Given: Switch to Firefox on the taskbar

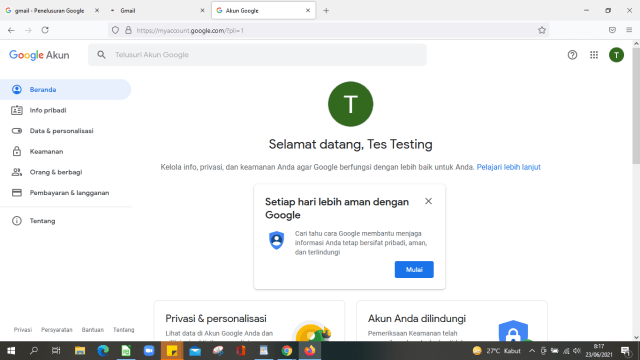Looking at the screenshot, I should 310,351.
